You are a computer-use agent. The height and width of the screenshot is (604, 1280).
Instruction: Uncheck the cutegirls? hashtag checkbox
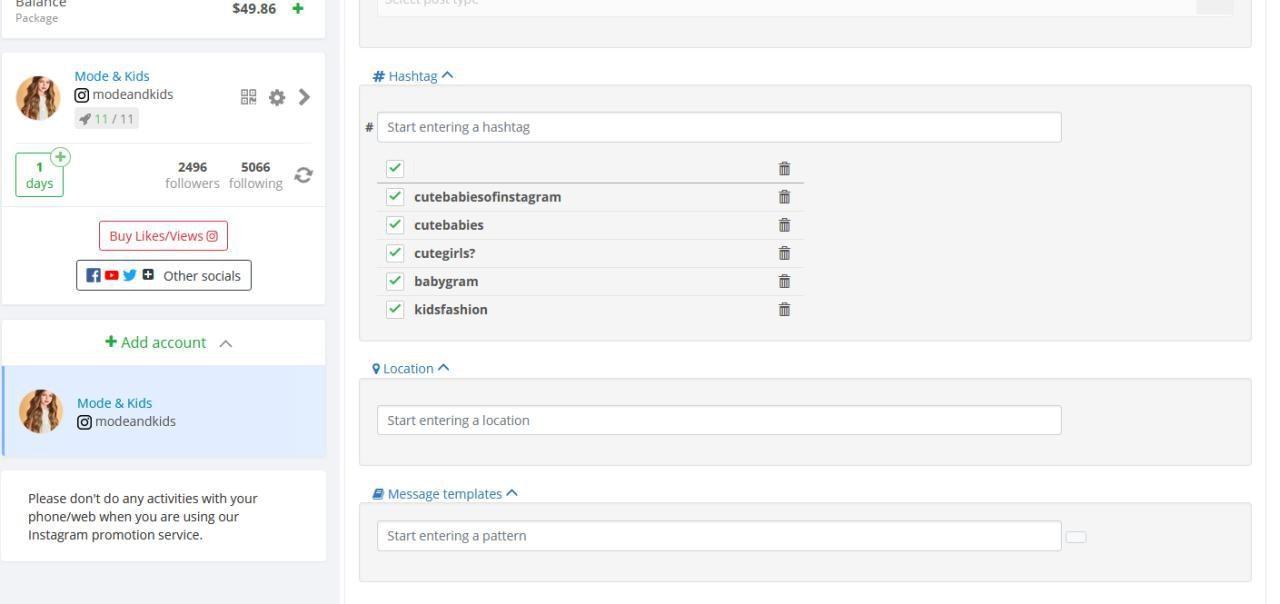(x=395, y=253)
